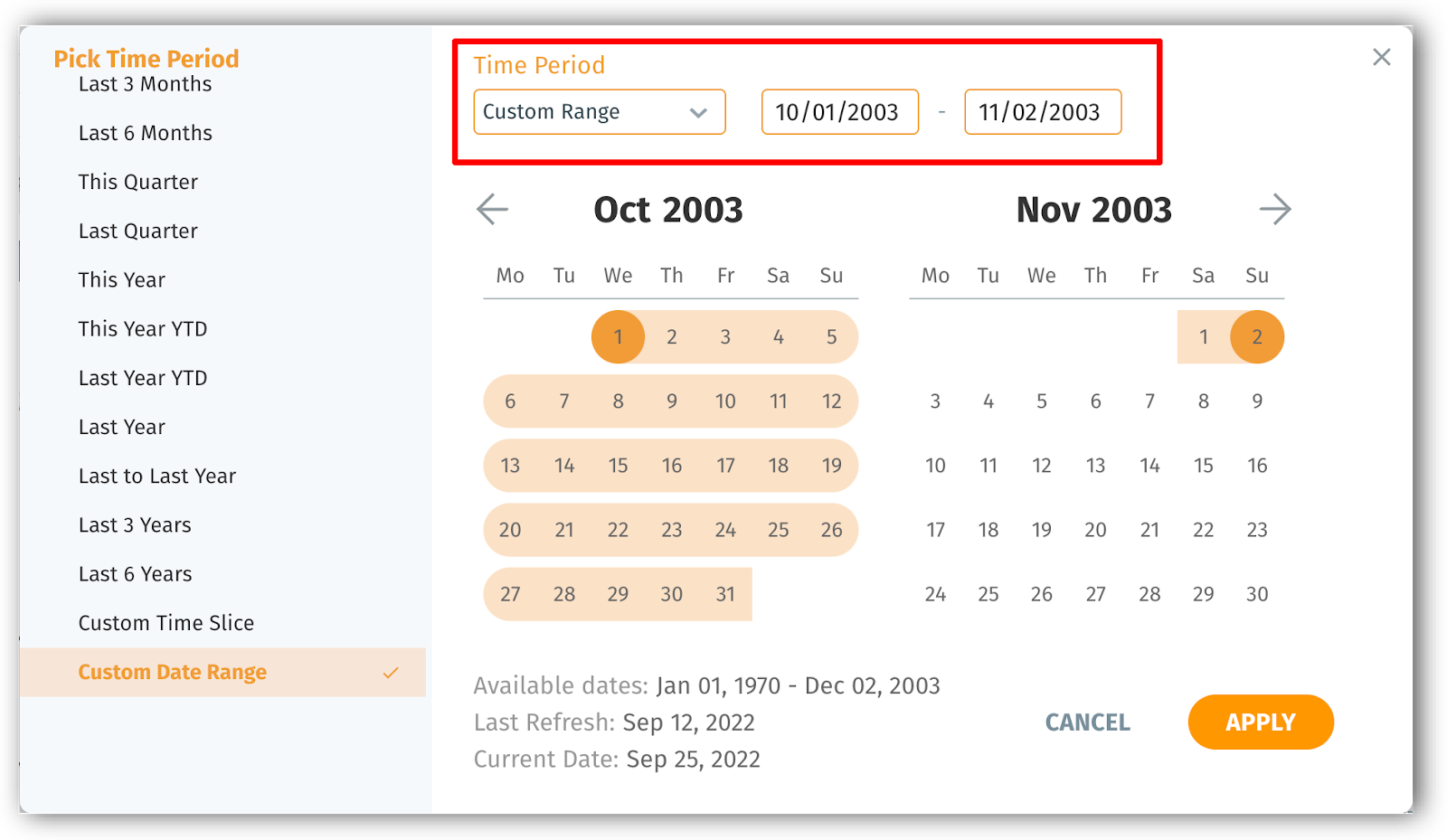The height and width of the screenshot is (840, 1447).
Task: Apply the selected date range
Action: (x=1260, y=722)
